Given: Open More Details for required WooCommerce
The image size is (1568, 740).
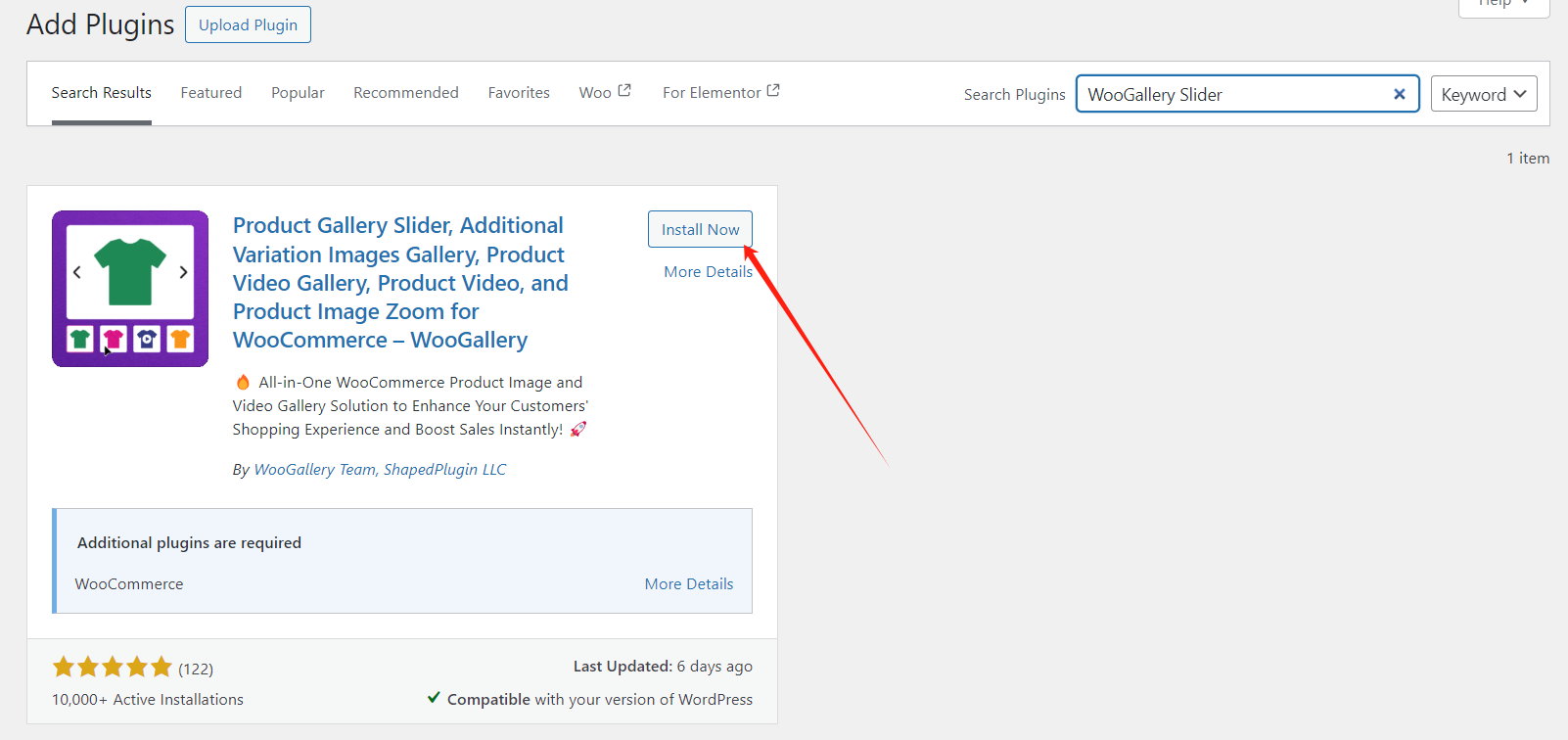Looking at the screenshot, I should (x=689, y=584).
